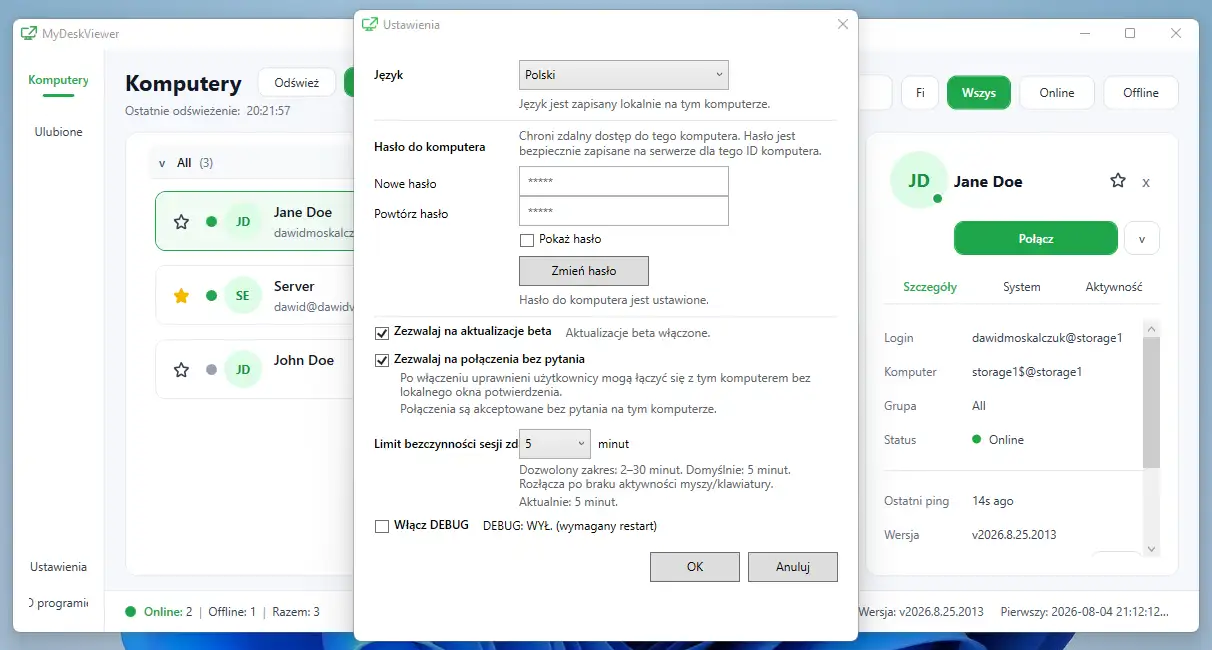Screen dimensions: 1212x650
Task: Click the JD avatar in John Doe row
Action: 243,370
